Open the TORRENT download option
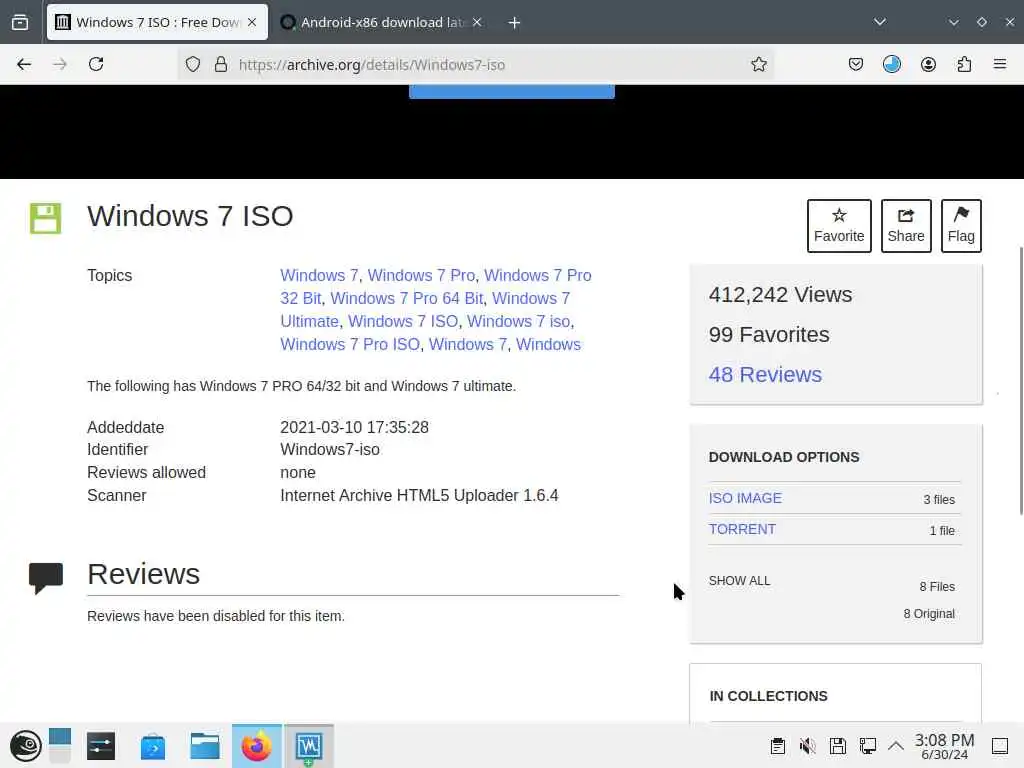The height and width of the screenshot is (768, 1024). 742,529
